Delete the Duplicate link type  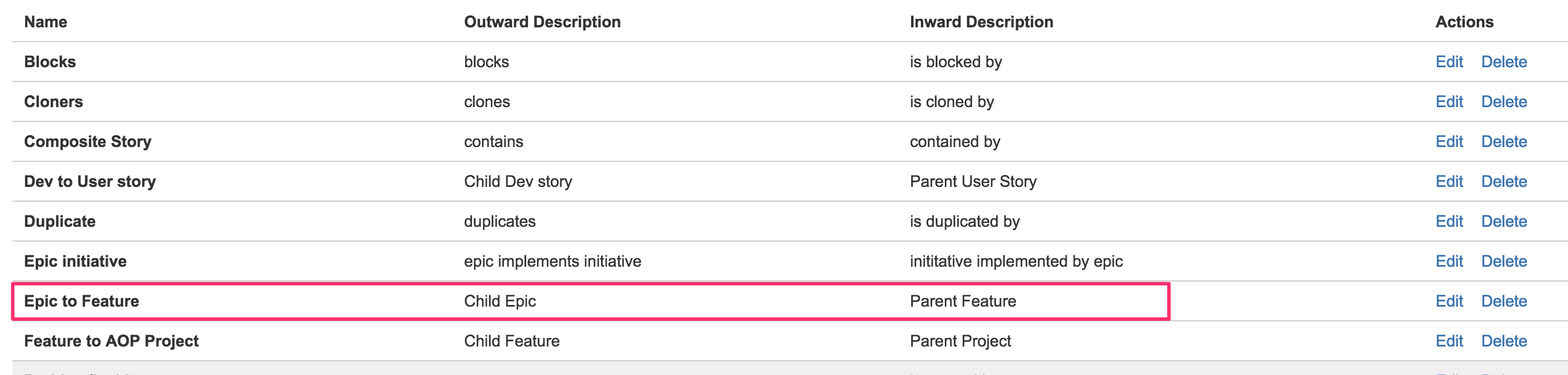(x=1504, y=222)
